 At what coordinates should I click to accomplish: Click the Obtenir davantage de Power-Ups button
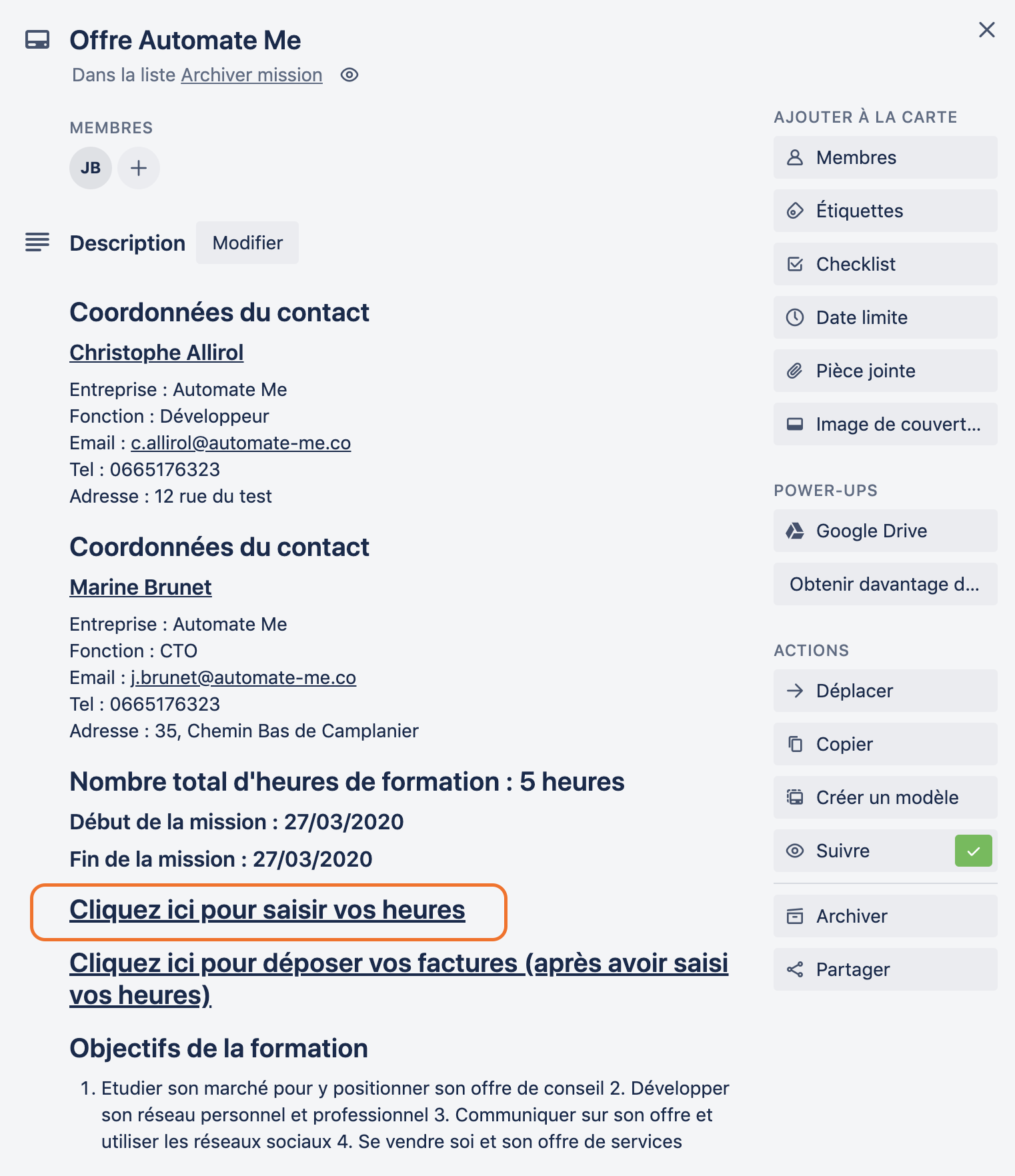pos(885,584)
